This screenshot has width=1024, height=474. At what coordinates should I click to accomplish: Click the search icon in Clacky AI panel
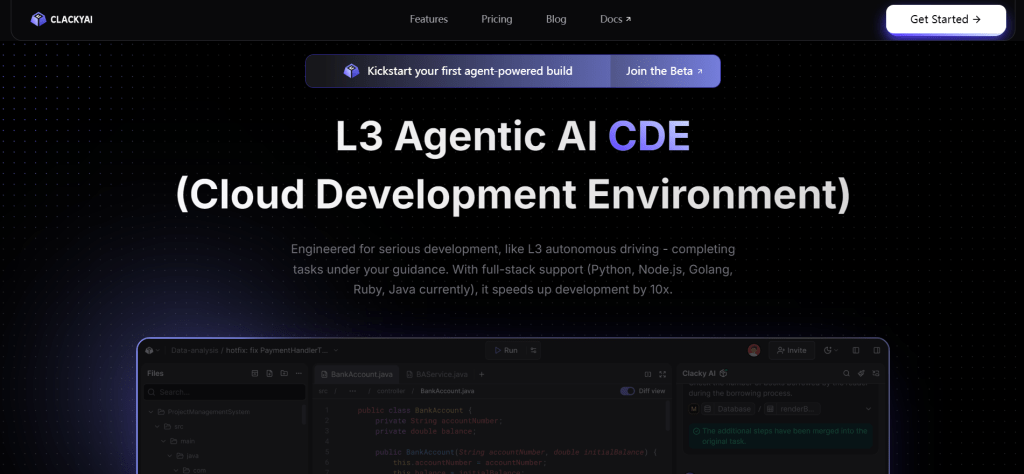(x=846, y=373)
